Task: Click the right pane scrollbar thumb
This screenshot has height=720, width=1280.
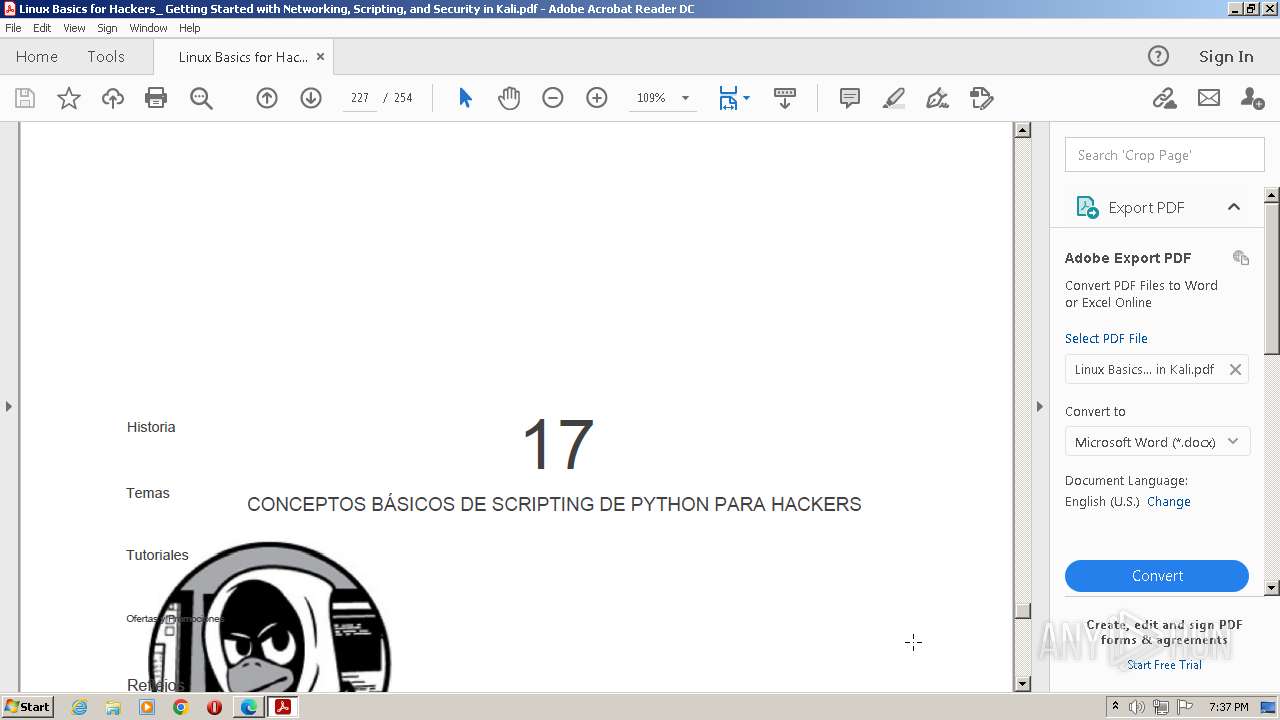Action: [1272, 279]
